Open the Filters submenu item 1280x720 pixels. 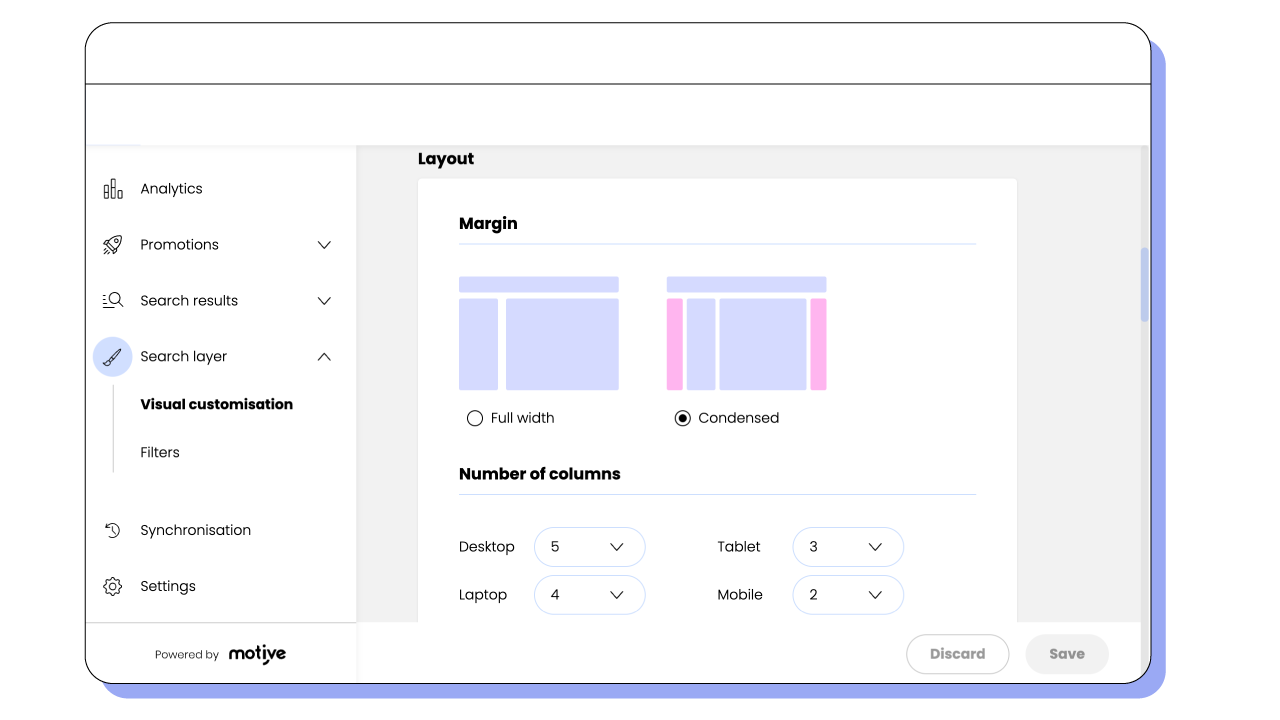160,453
